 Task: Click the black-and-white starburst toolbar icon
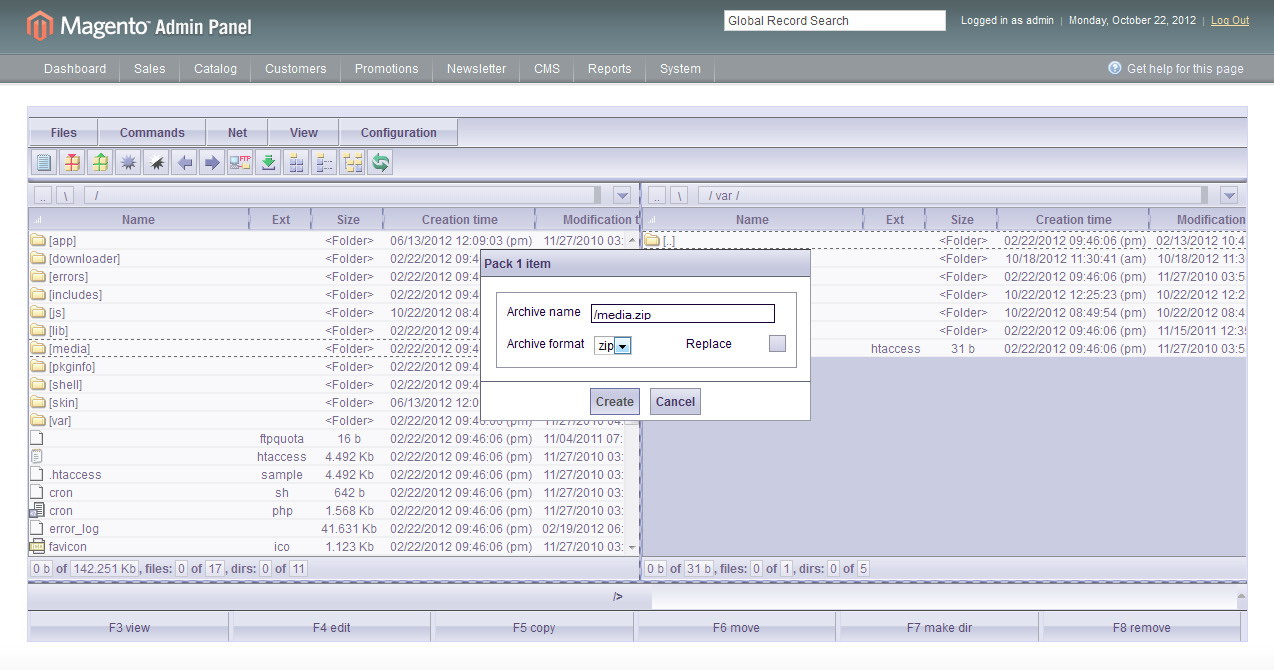coord(156,162)
